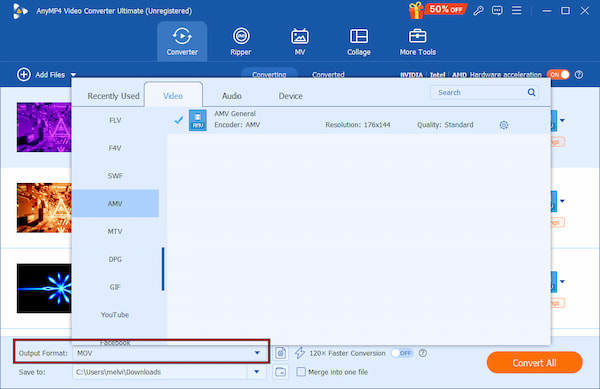The image size is (600, 389).
Task: Turn off hardware acceleration toggle
Action: pyautogui.click(x=558, y=75)
